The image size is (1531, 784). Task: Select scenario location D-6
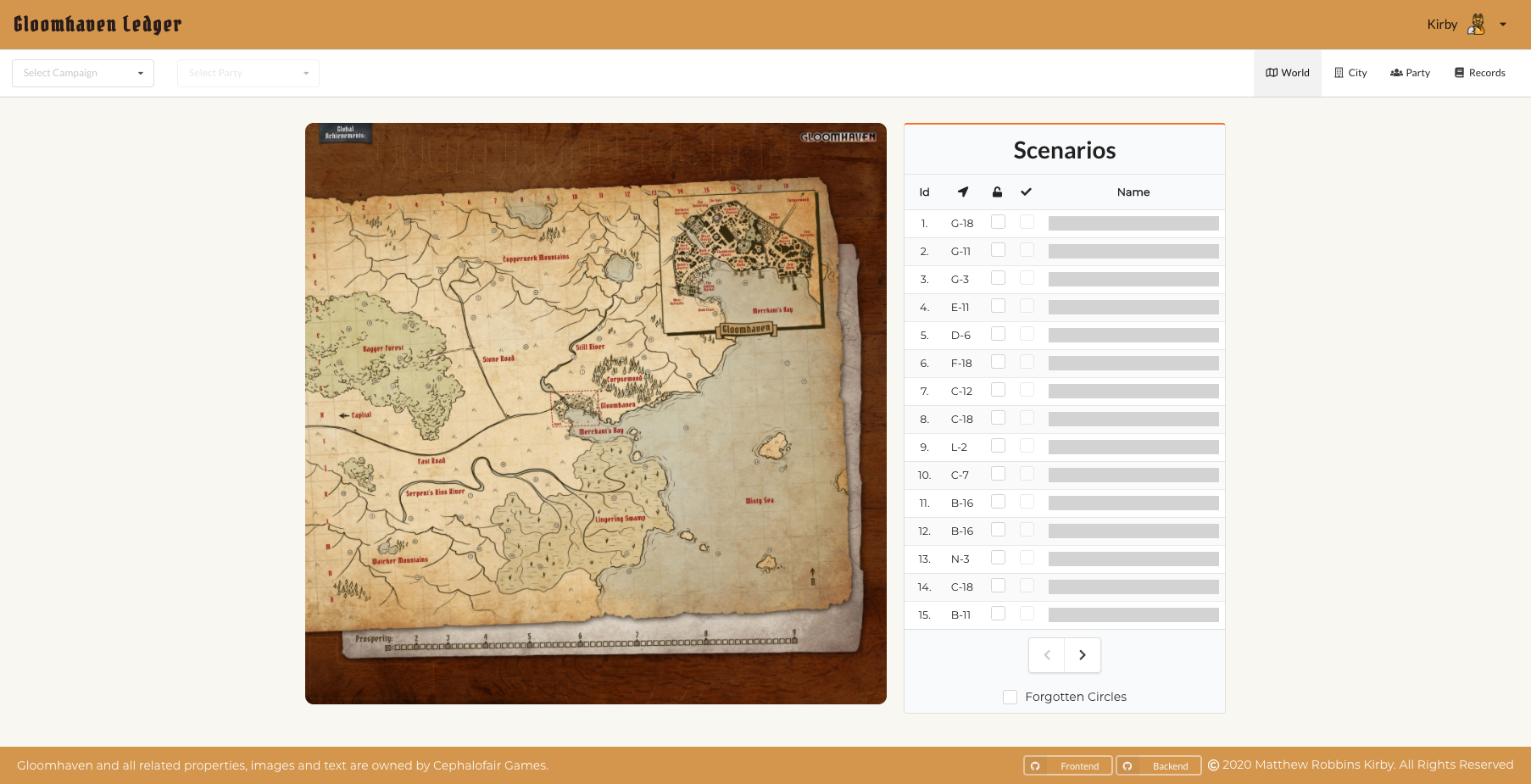click(960, 336)
